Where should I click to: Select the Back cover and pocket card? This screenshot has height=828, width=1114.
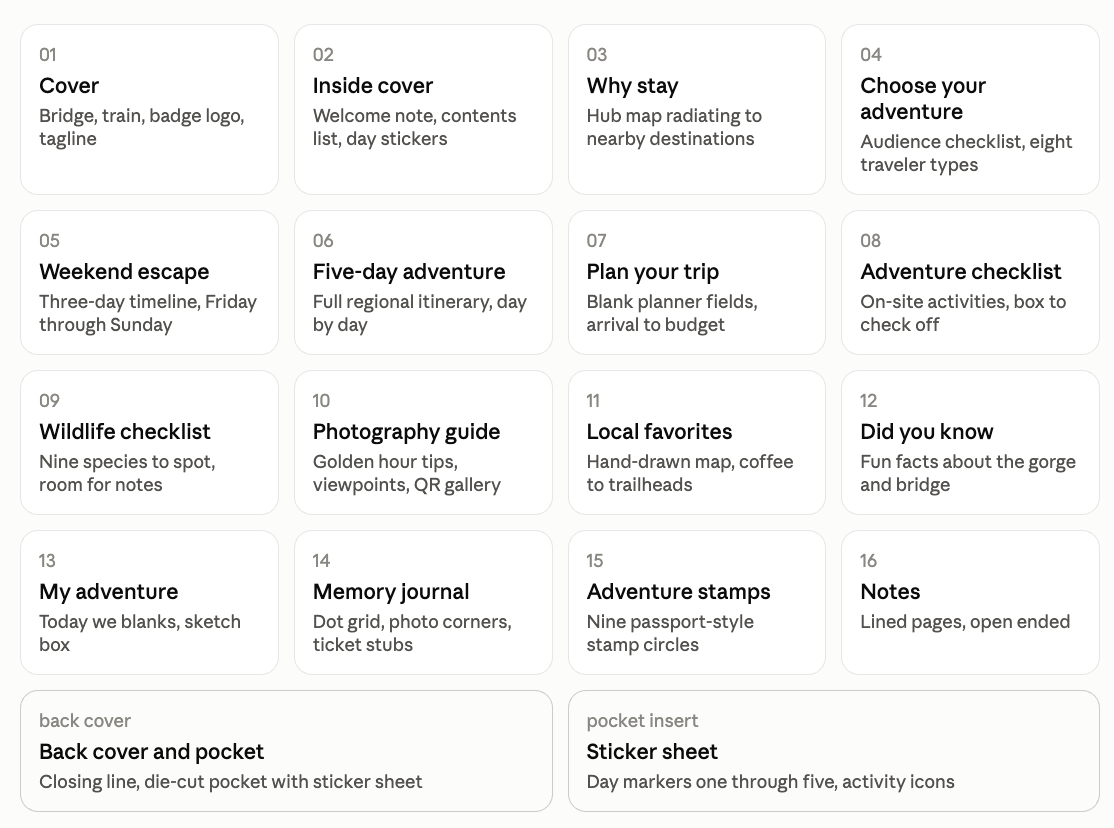286,751
